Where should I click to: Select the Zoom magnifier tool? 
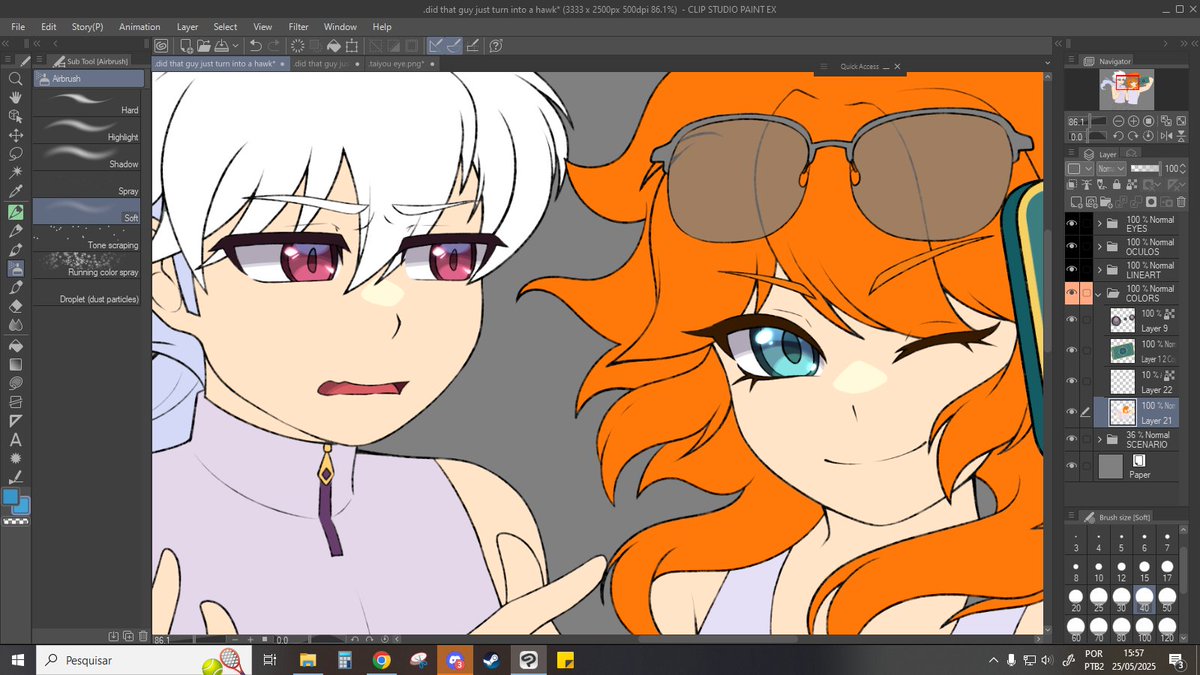pyautogui.click(x=15, y=78)
